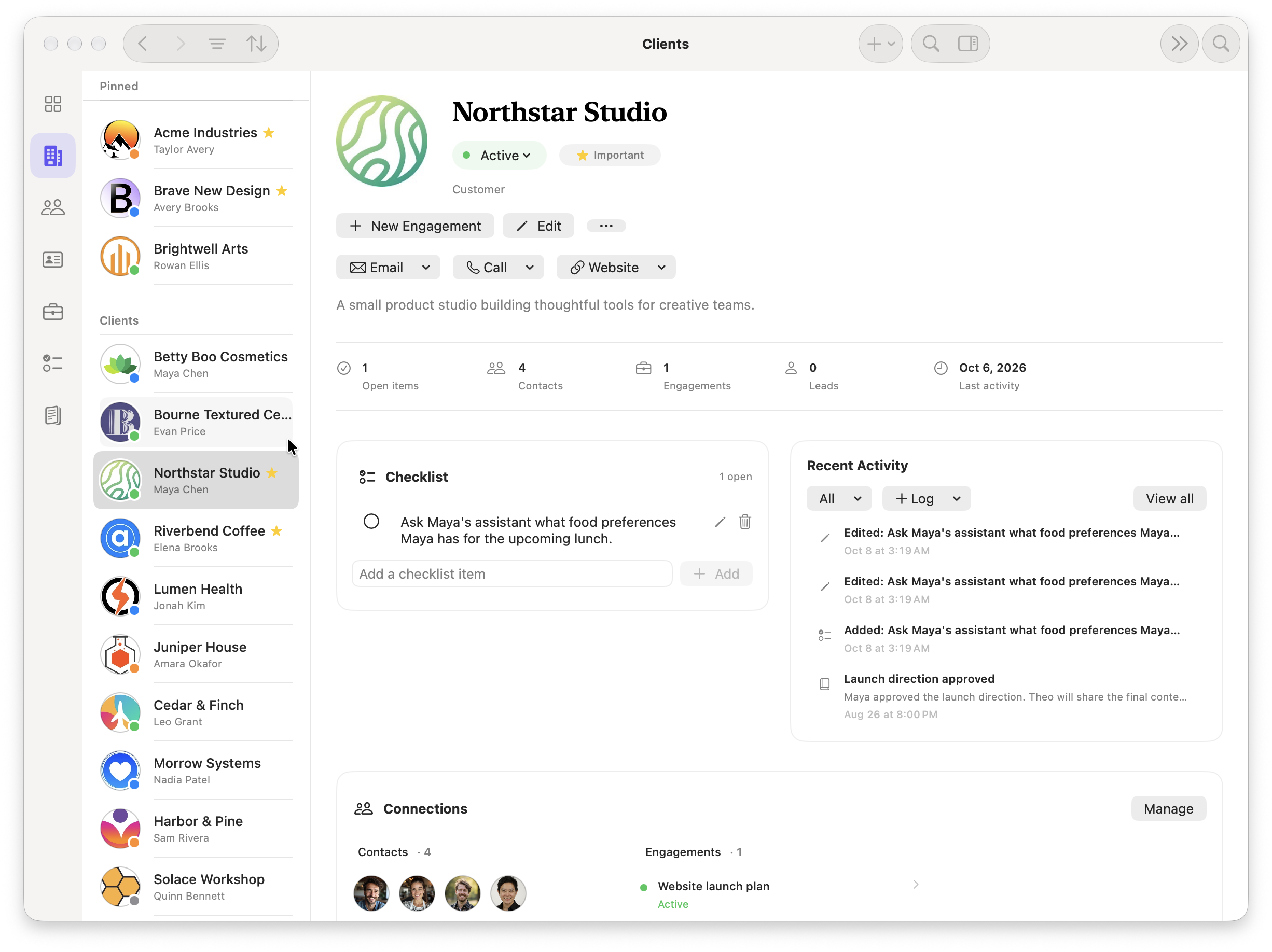Edit the Ask Maya's assistant checklist item
Screen dimensions: 1272x952
(720, 522)
